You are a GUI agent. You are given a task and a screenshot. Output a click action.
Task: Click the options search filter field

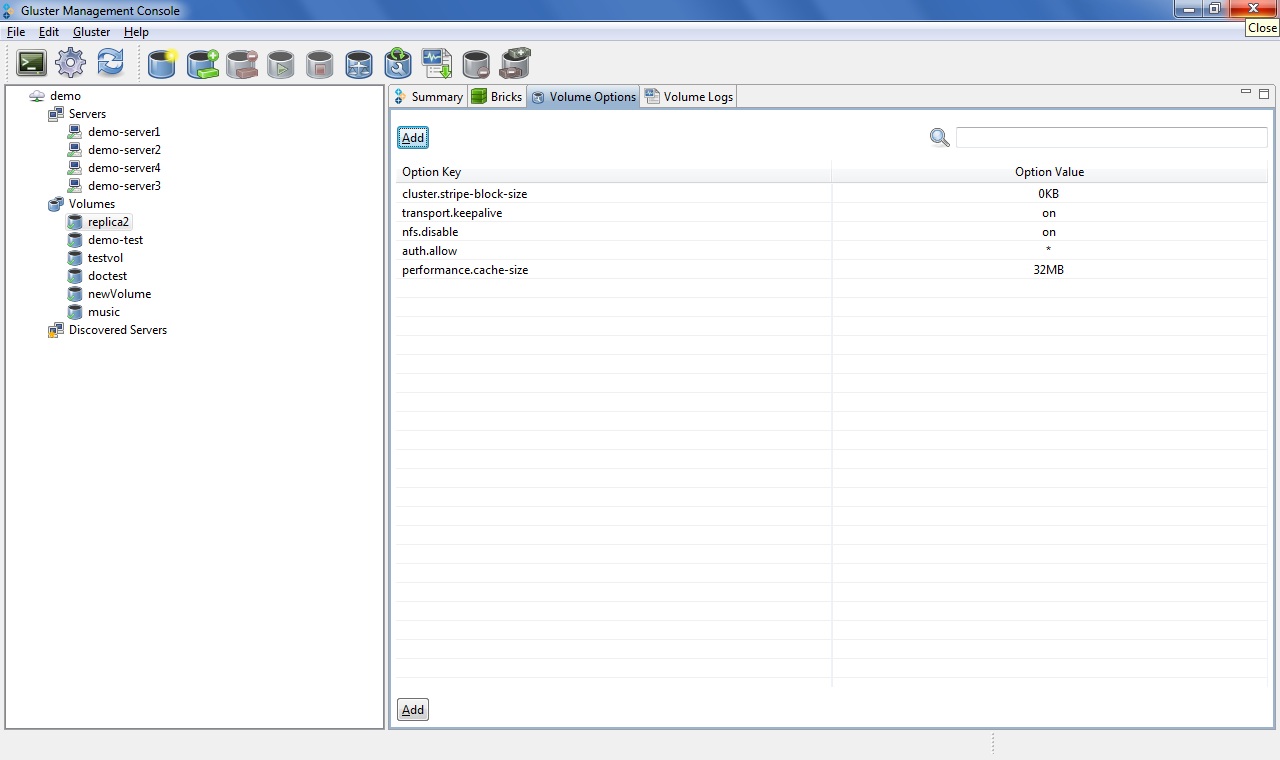point(1111,138)
